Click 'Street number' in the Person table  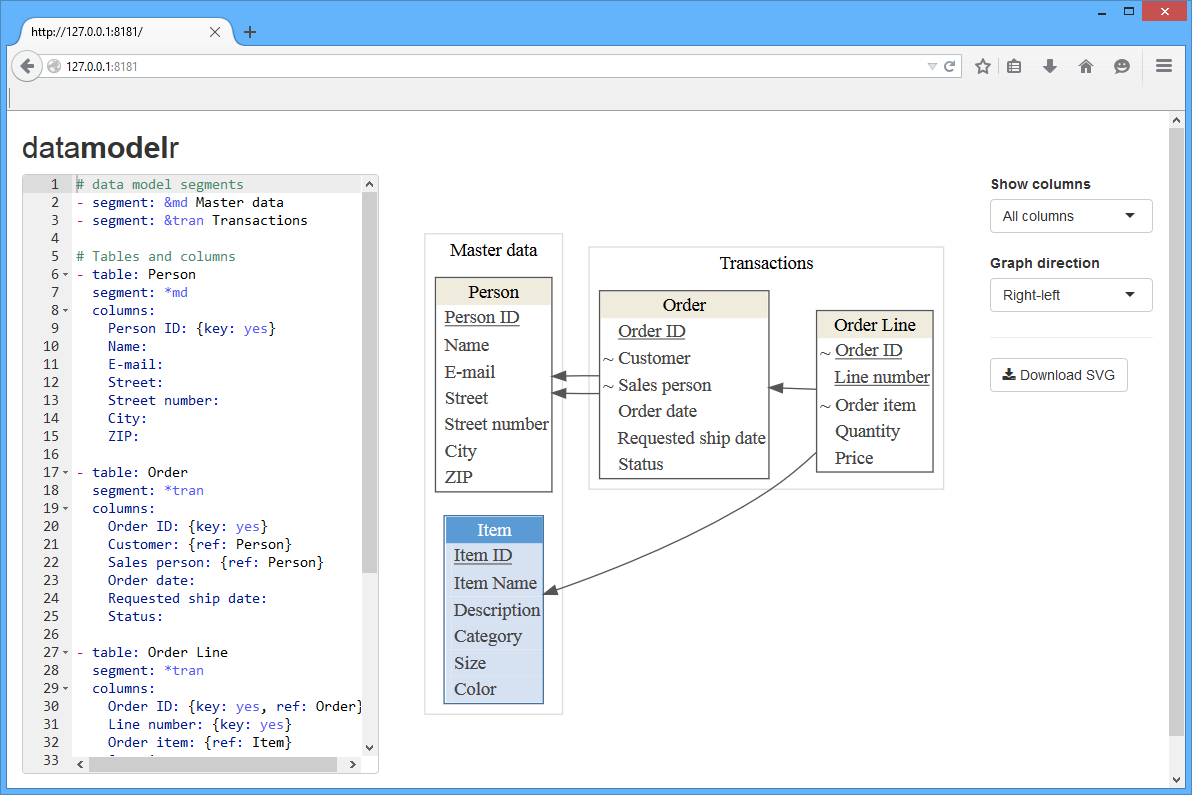point(496,424)
